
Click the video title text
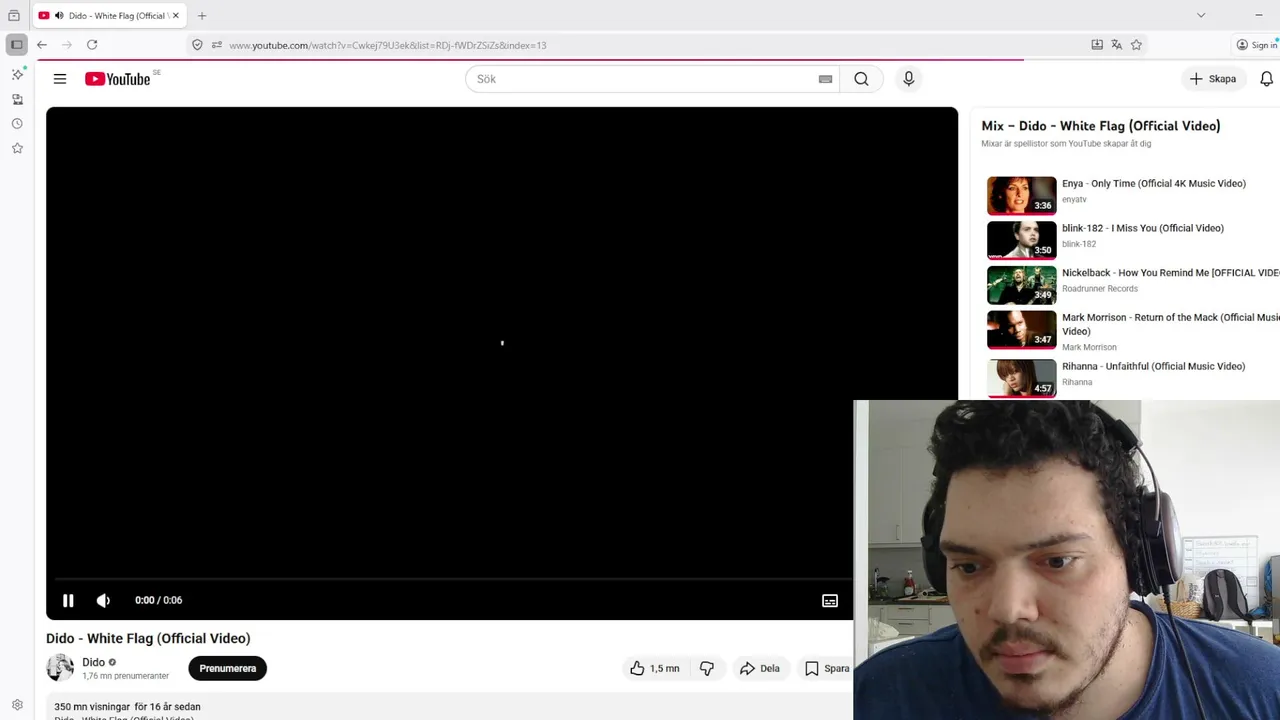[148, 638]
